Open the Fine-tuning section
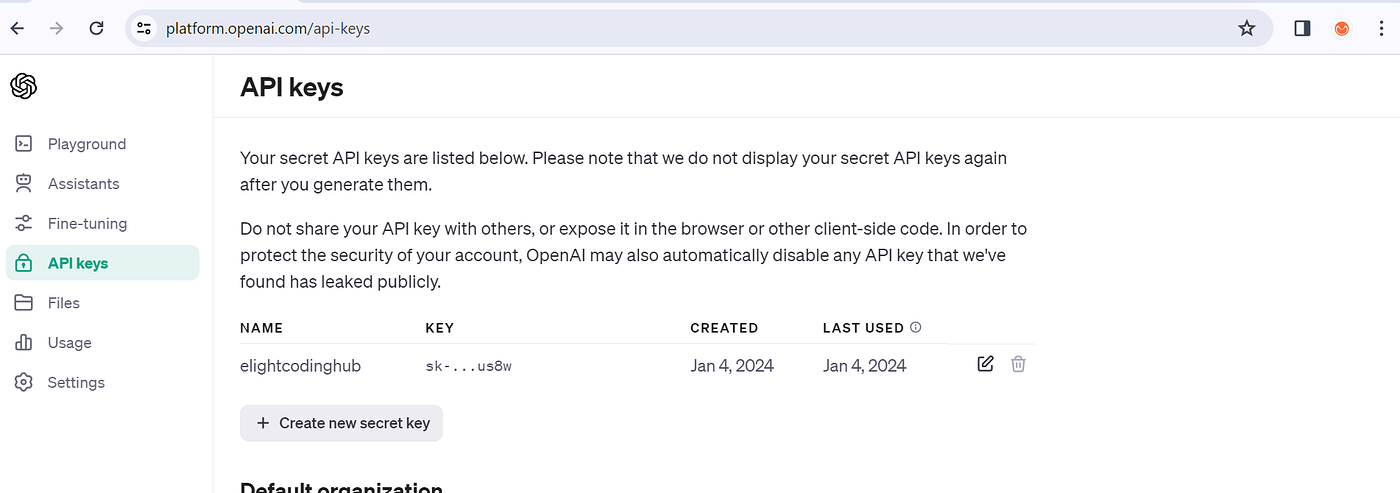Screen dimensions: 1400x493 click(87, 224)
